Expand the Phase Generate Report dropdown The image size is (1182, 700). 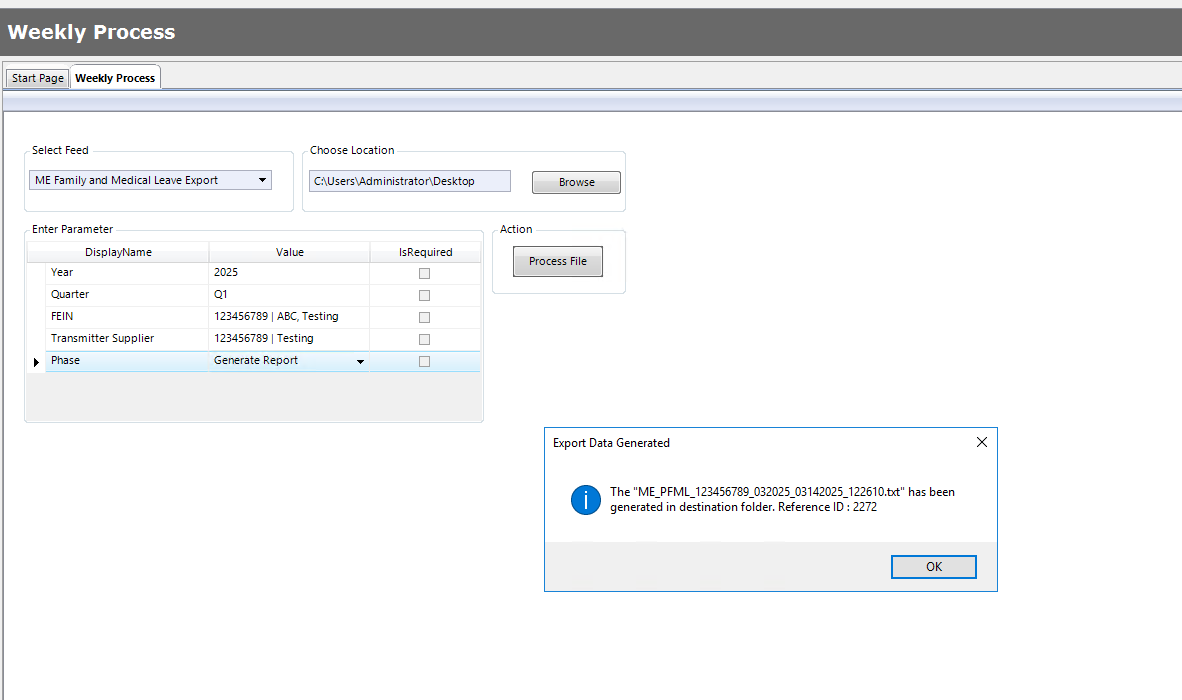click(360, 362)
